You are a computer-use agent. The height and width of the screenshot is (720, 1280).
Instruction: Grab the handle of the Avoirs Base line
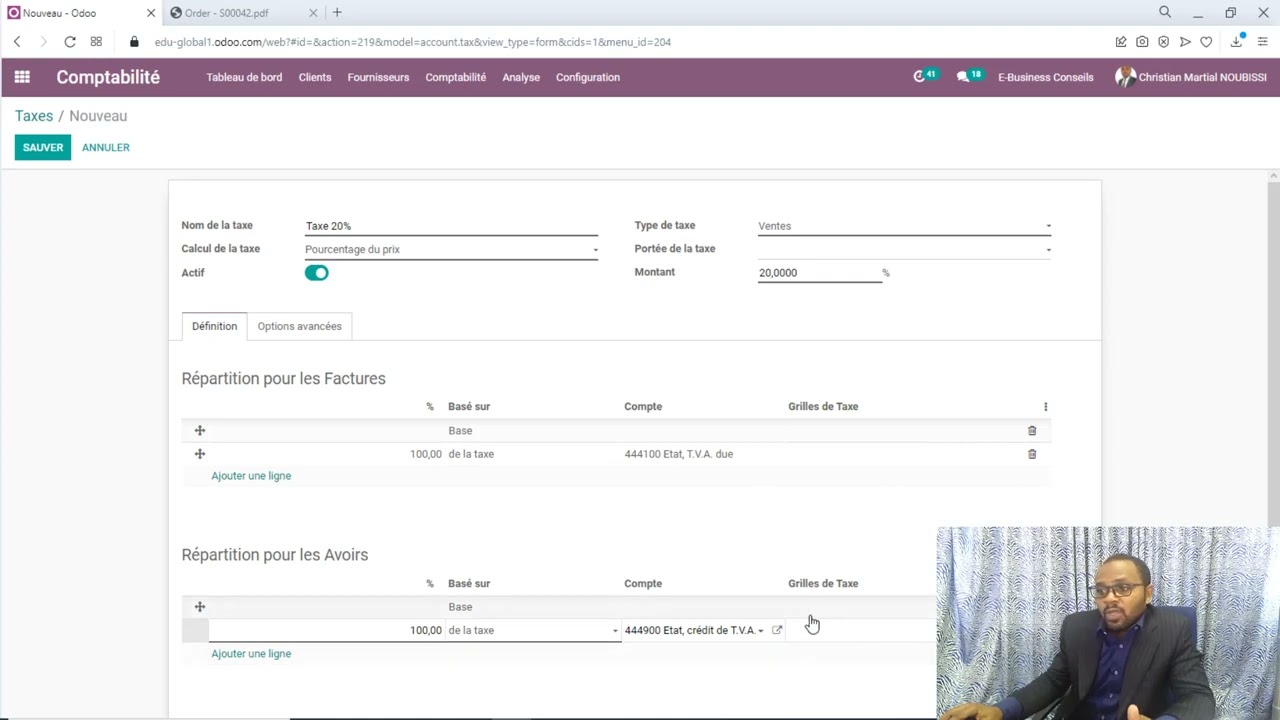click(199, 607)
